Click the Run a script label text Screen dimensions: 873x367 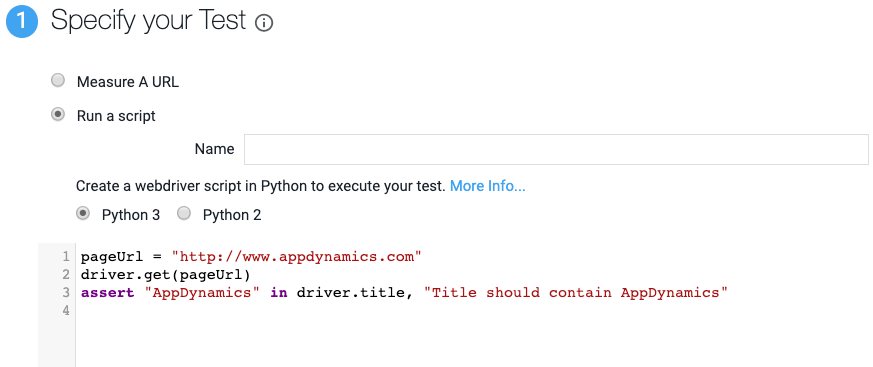pyautogui.click(x=116, y=116)
